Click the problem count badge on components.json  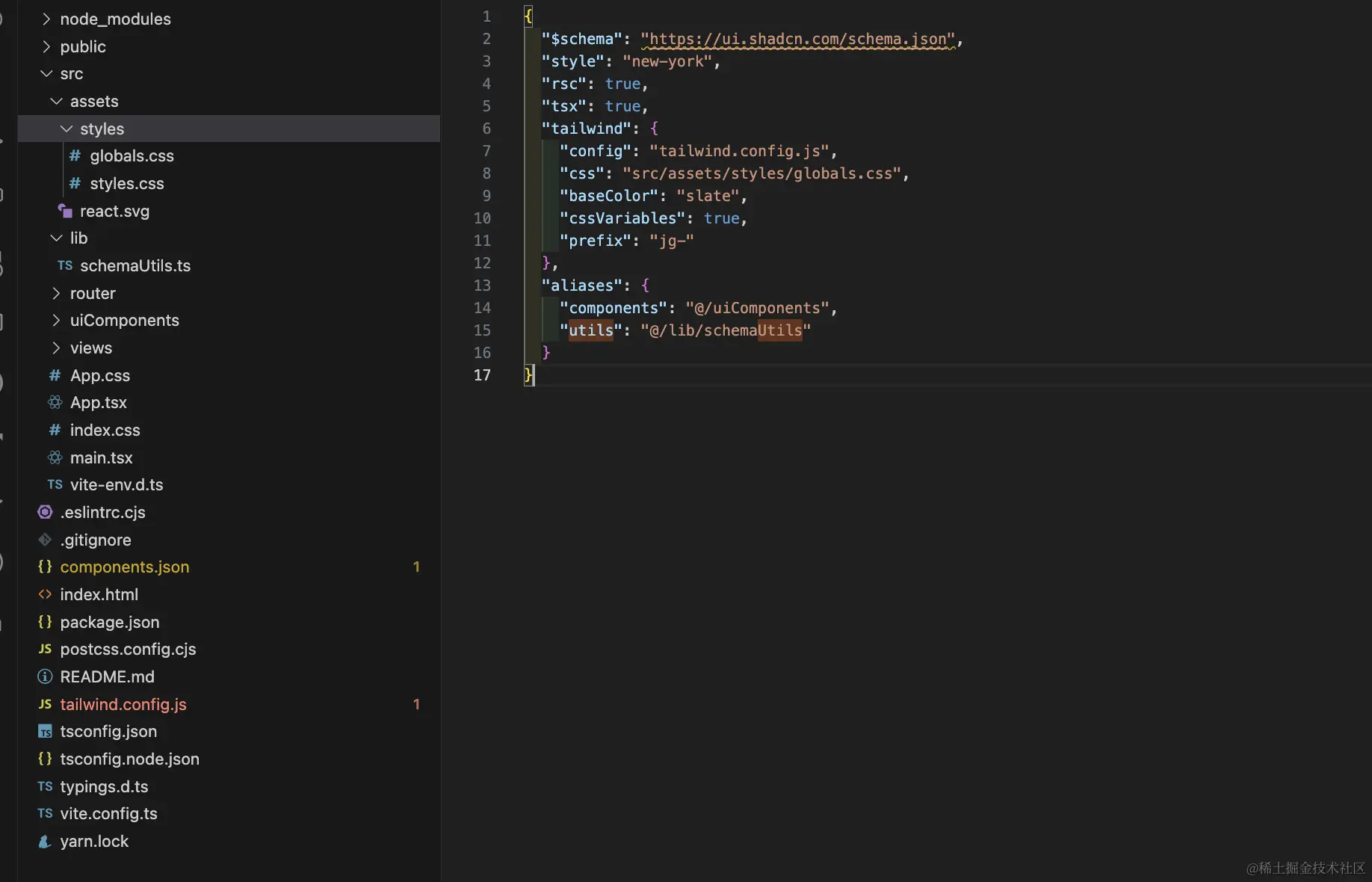pyautogui.click(x=416, y=567)
